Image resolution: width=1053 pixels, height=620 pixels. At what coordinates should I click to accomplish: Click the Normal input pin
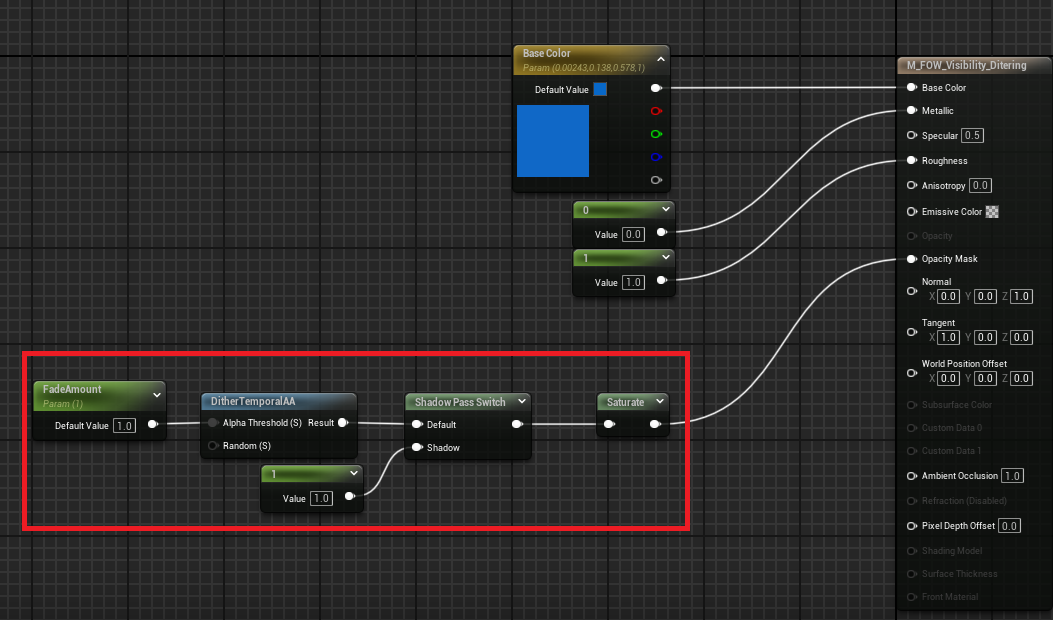pos(911,291)
